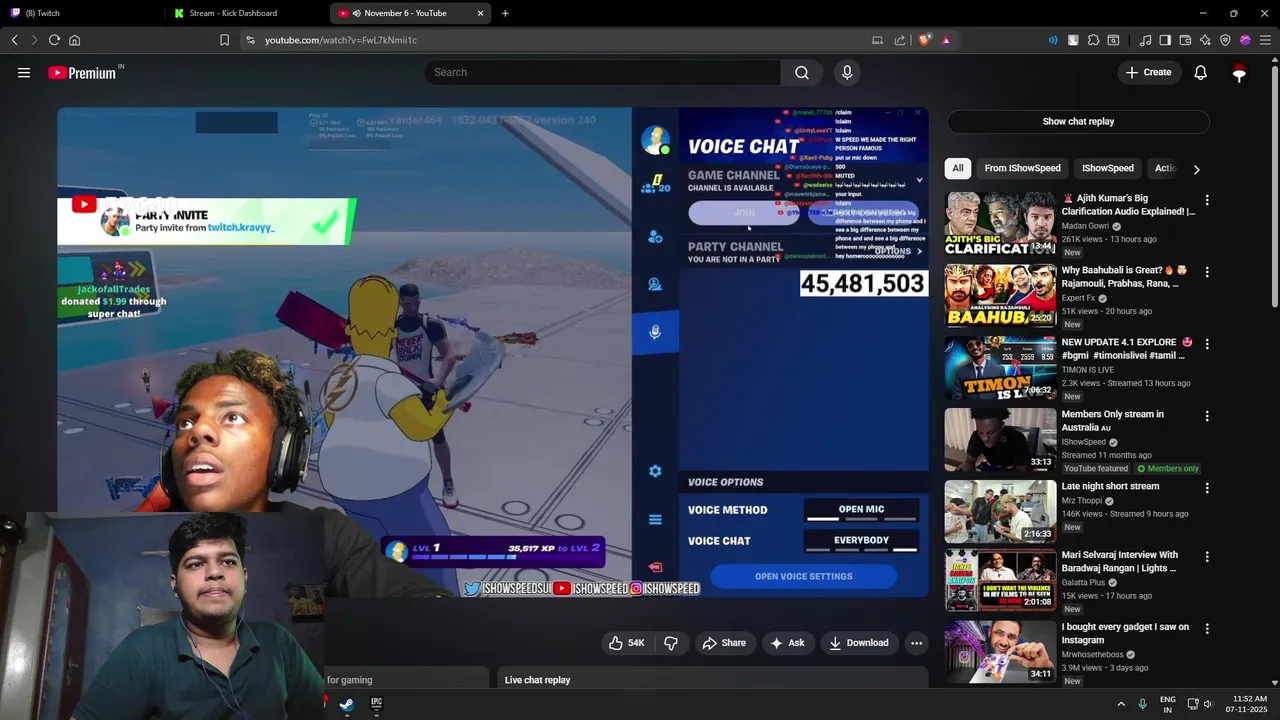Open Brave Playlist music note icon

(x=1145, y=40)
